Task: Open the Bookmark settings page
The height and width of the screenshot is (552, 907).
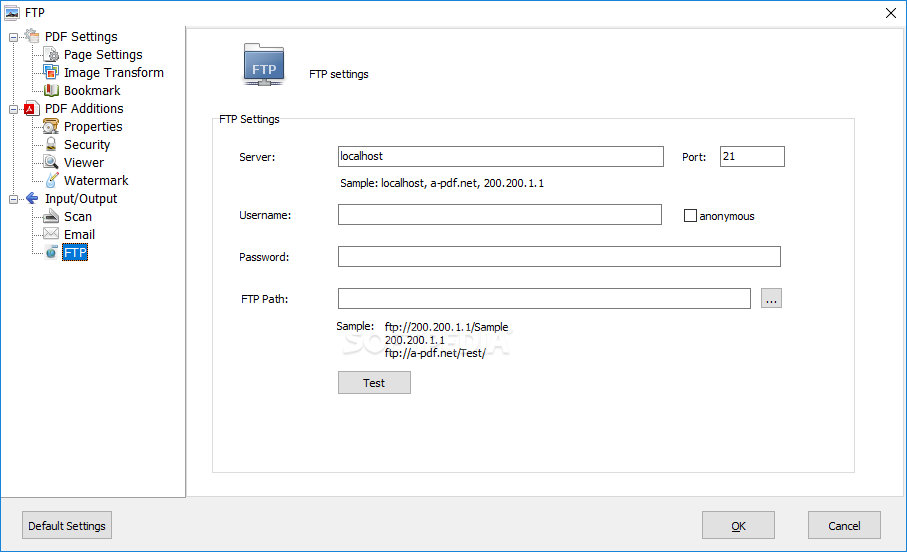Action: pyautogui.click(x=92, y=90)
